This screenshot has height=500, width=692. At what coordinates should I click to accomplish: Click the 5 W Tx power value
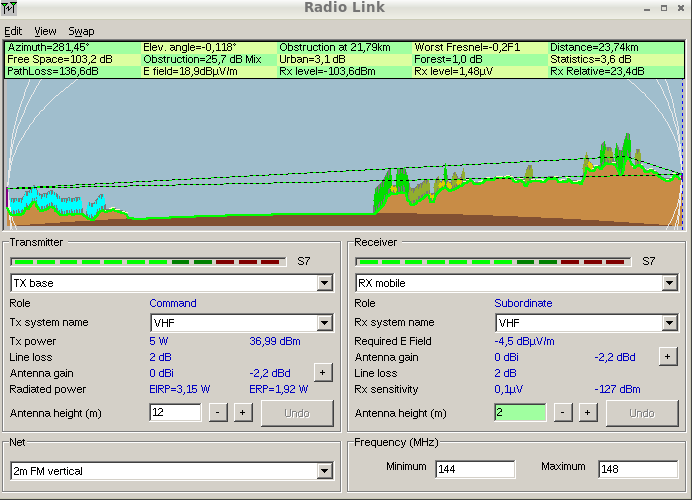tap(159, 341)
